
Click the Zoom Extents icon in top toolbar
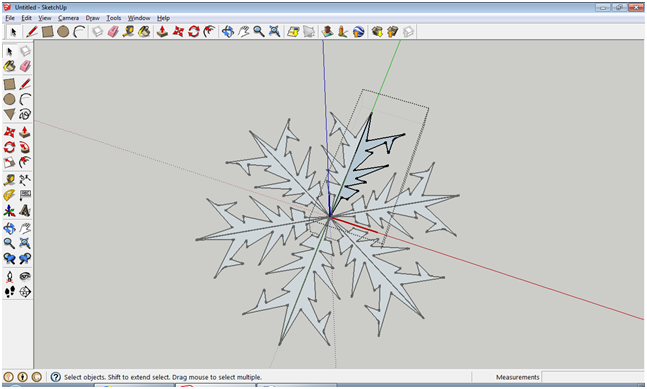click(274, 31)
